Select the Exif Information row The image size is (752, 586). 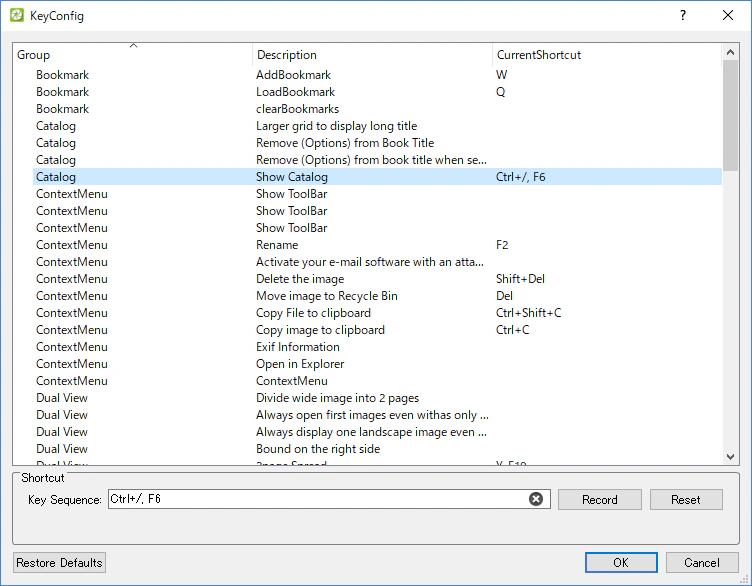pos(377,347)
